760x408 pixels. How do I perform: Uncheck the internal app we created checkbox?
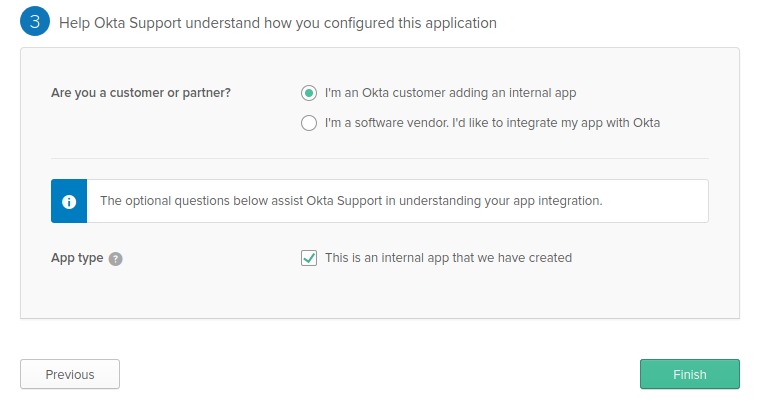pos(309,258)
